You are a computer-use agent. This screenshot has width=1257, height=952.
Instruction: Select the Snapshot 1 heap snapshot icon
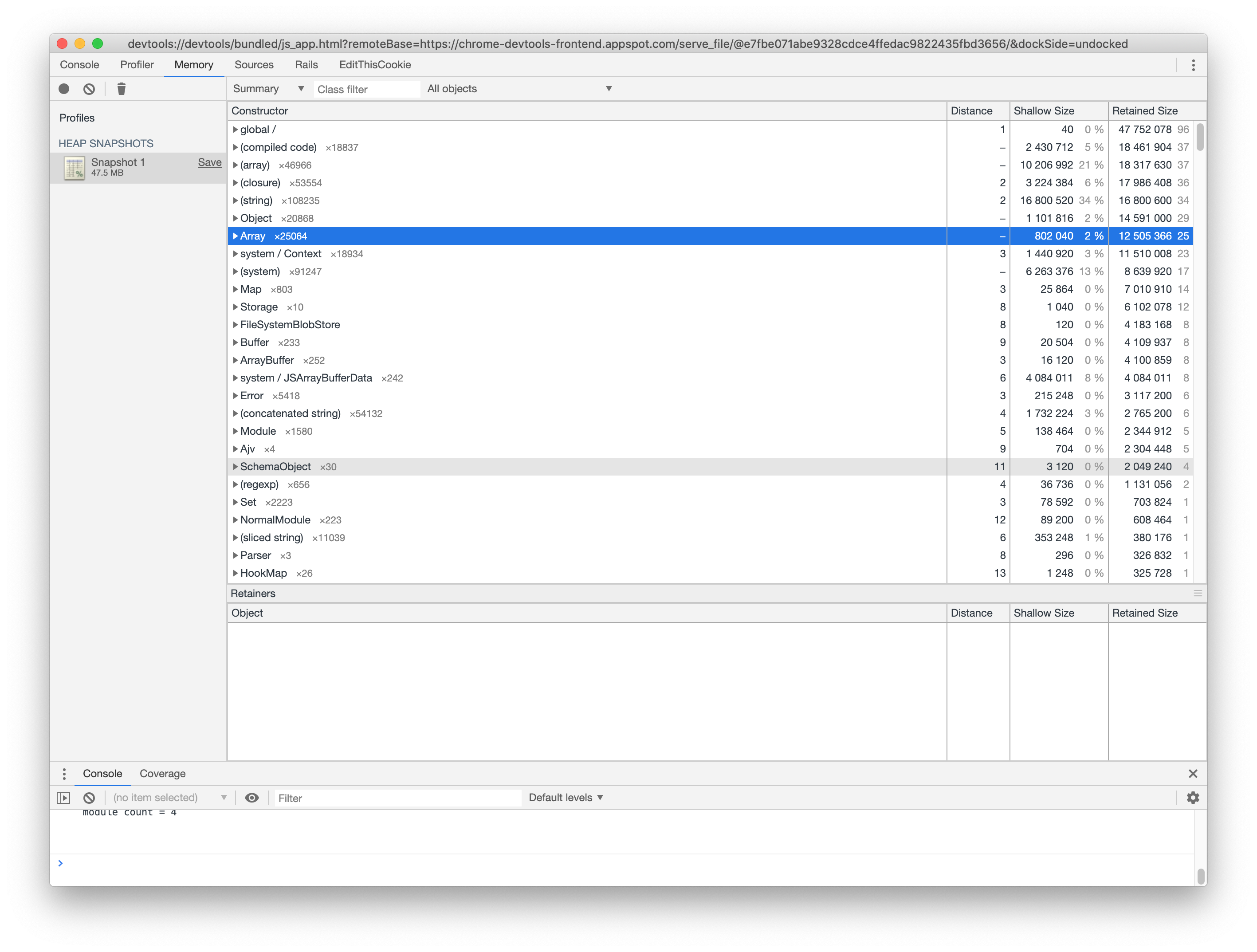tap(75, 168)
